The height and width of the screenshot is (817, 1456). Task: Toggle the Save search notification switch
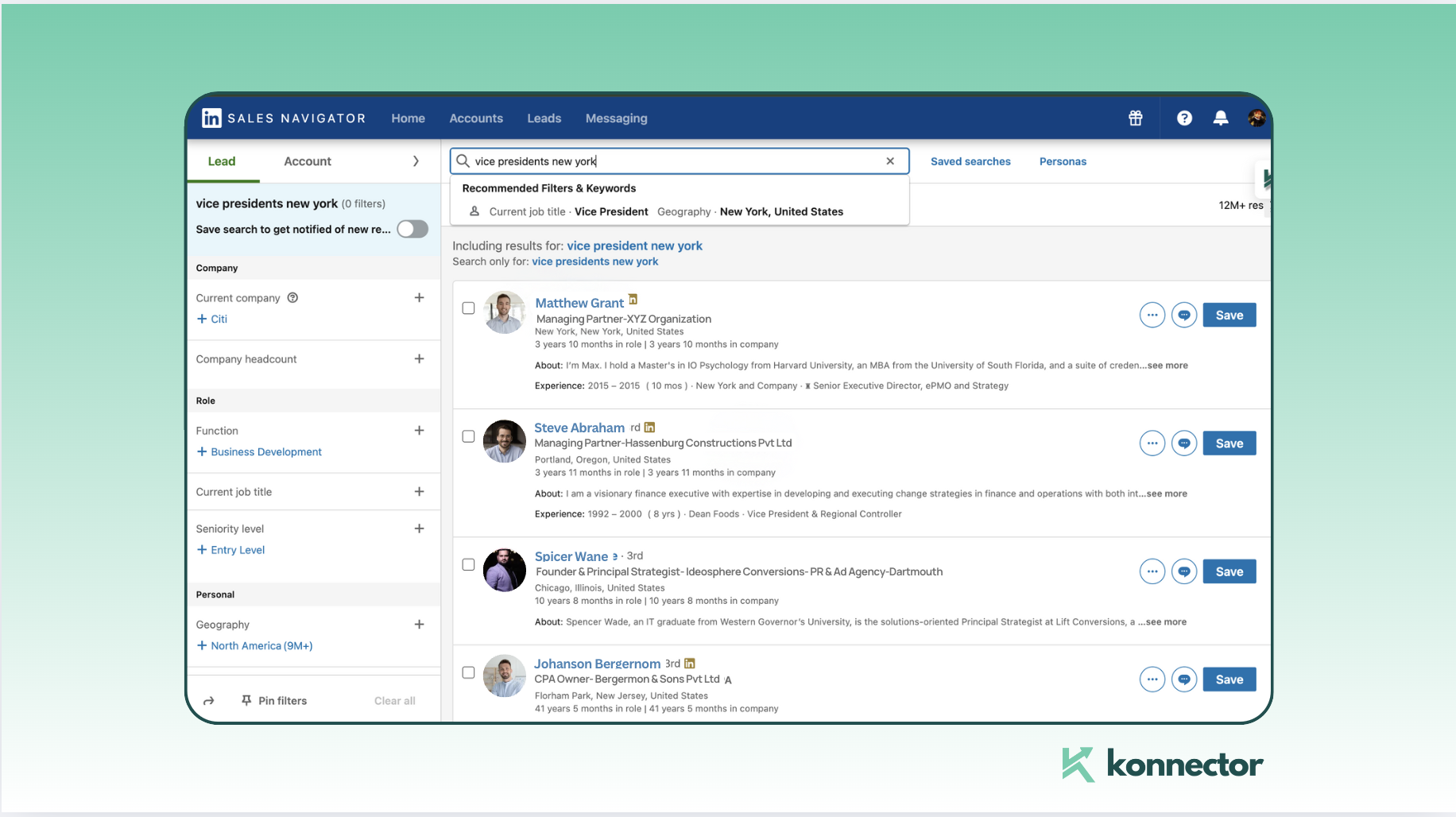(x=412, y=230)
